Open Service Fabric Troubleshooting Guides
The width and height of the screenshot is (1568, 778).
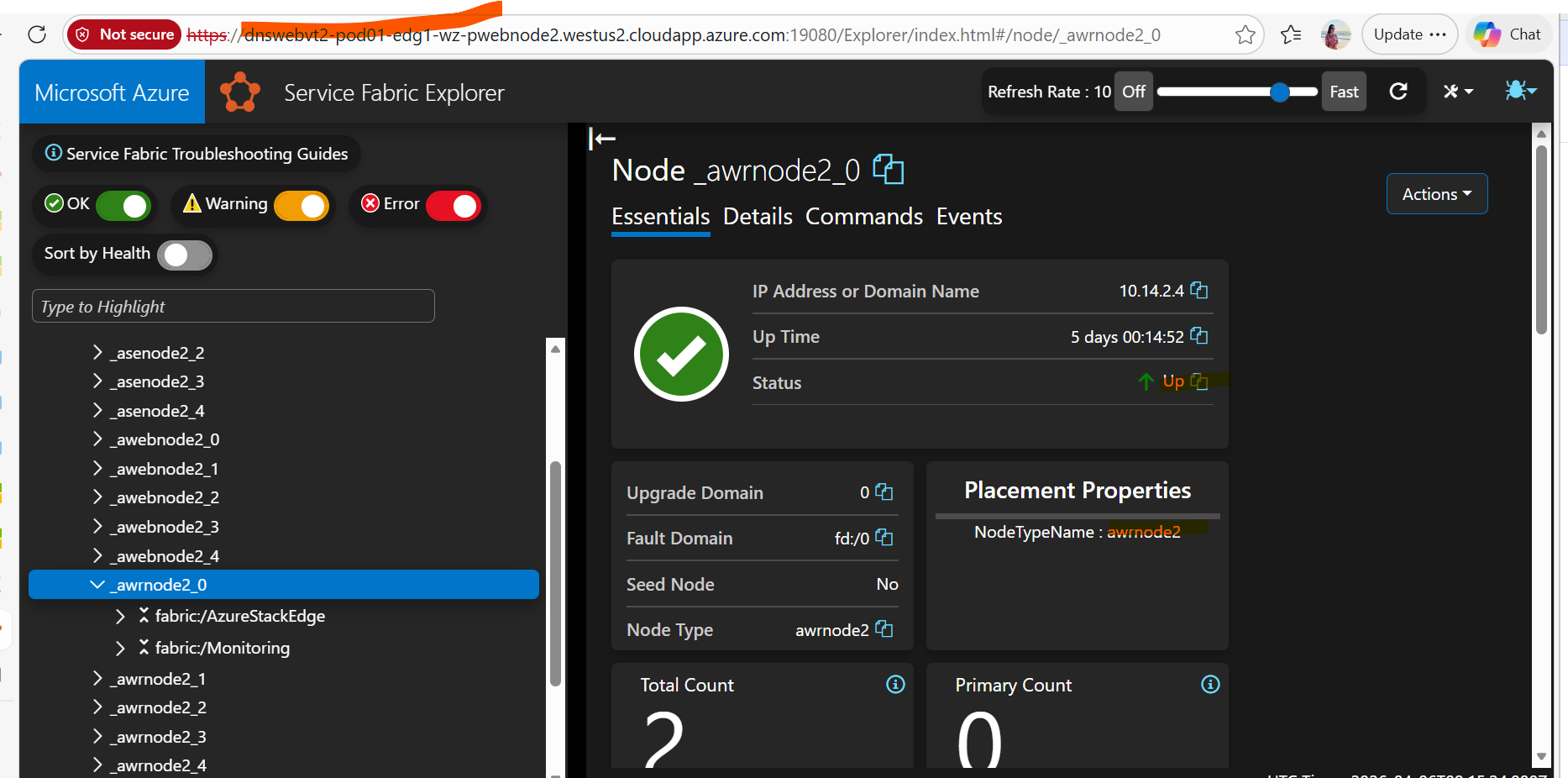tap(197, 154)
